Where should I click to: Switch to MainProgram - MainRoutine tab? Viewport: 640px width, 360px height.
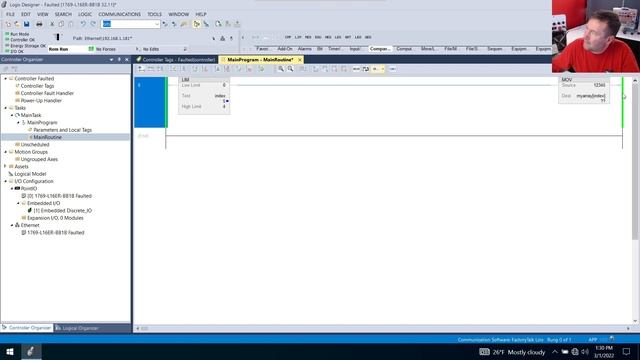pos(260,60)
